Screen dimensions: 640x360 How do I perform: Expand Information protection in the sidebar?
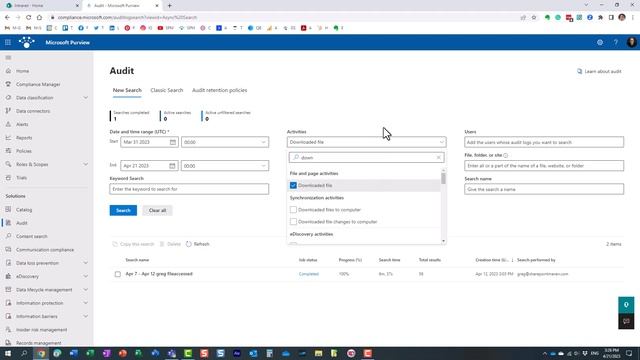[86, 303]
